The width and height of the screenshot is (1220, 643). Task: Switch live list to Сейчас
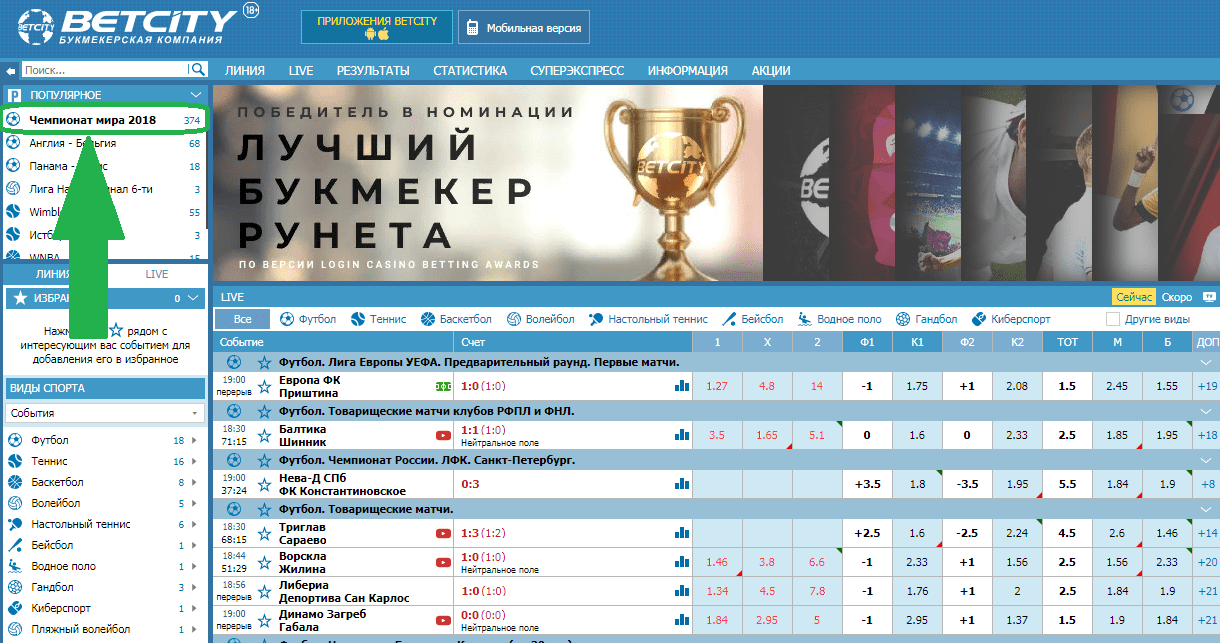tap(1135, 297)
